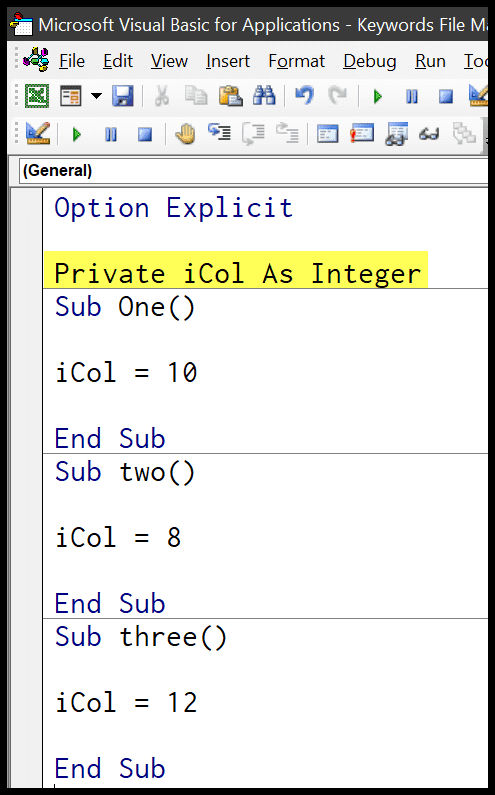Viewport: 495px width, 795px height.
Task: Open Locals Window icon
Action: tap(328, 134)
